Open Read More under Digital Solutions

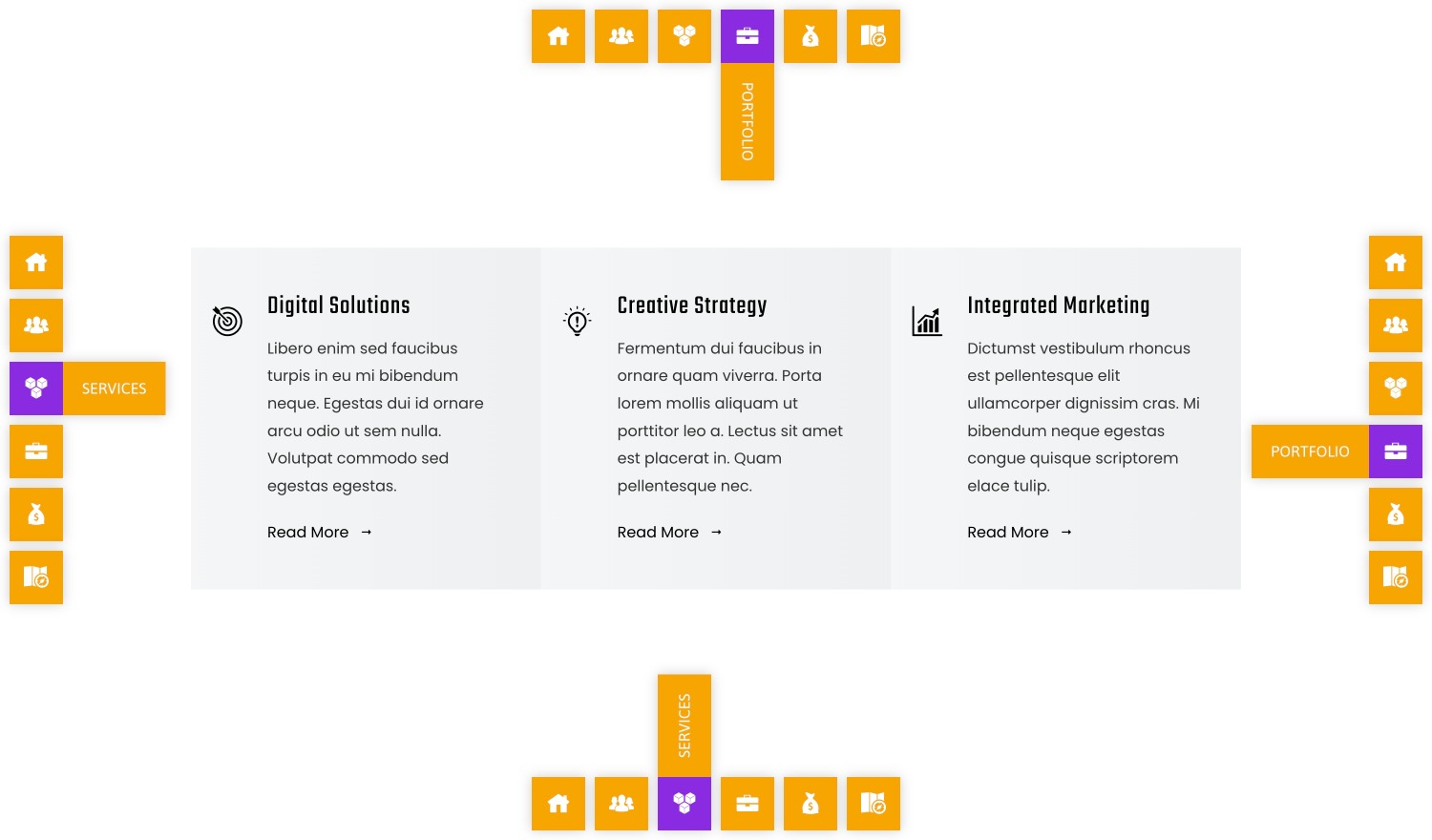tap(307, 533)
